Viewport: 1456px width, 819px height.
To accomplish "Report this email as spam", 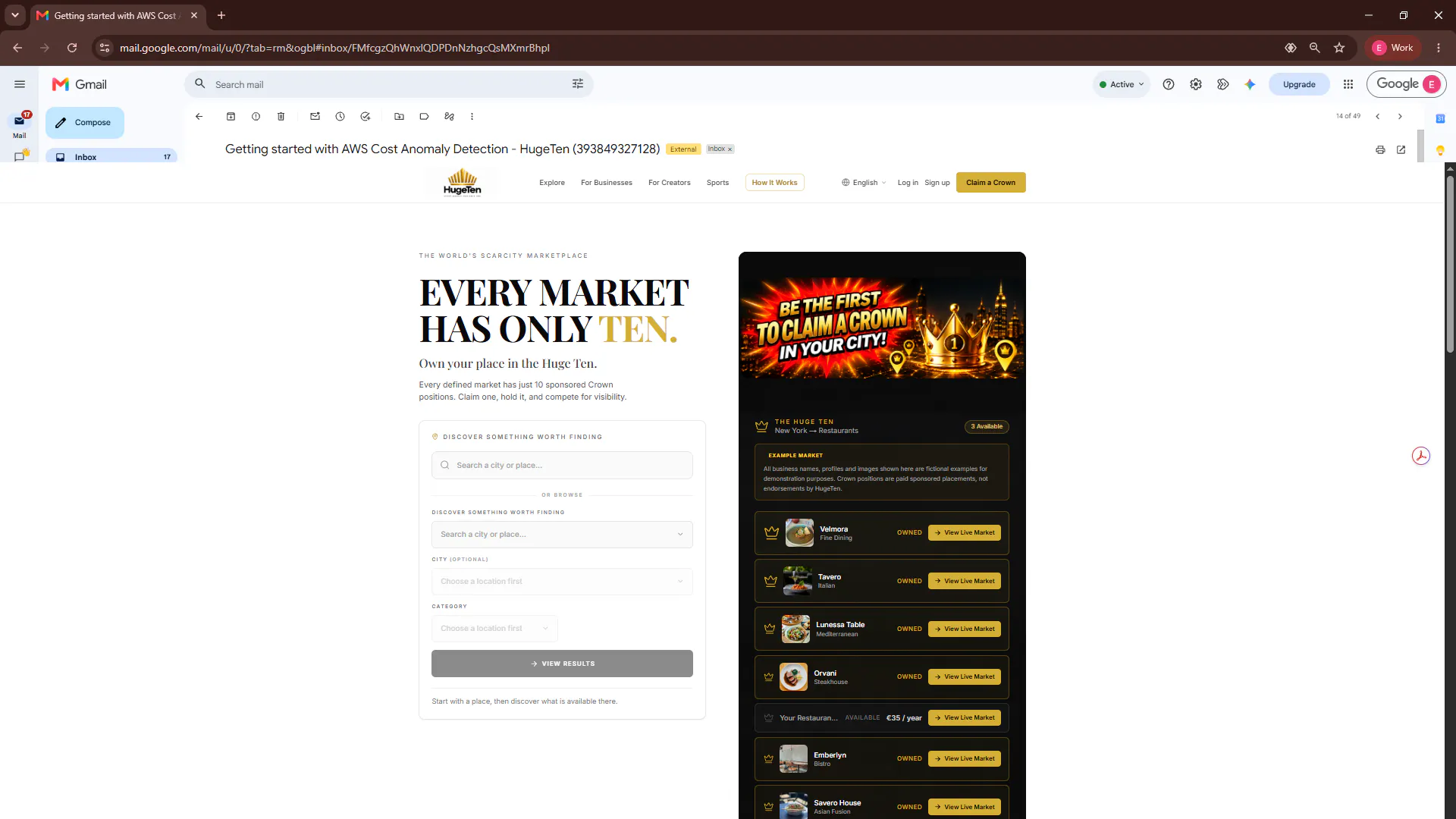I will (x=256, y=117).
